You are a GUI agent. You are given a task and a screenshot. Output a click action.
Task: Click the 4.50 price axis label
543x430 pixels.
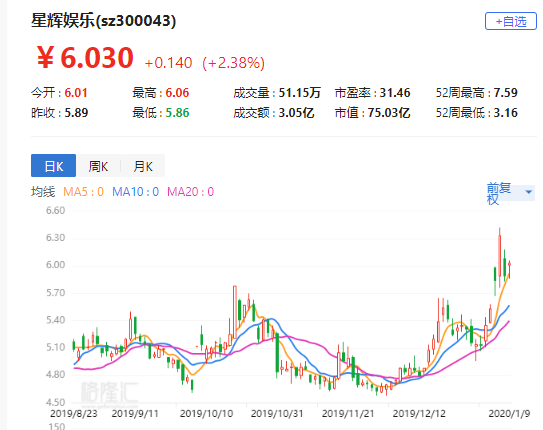pos(55,402)
